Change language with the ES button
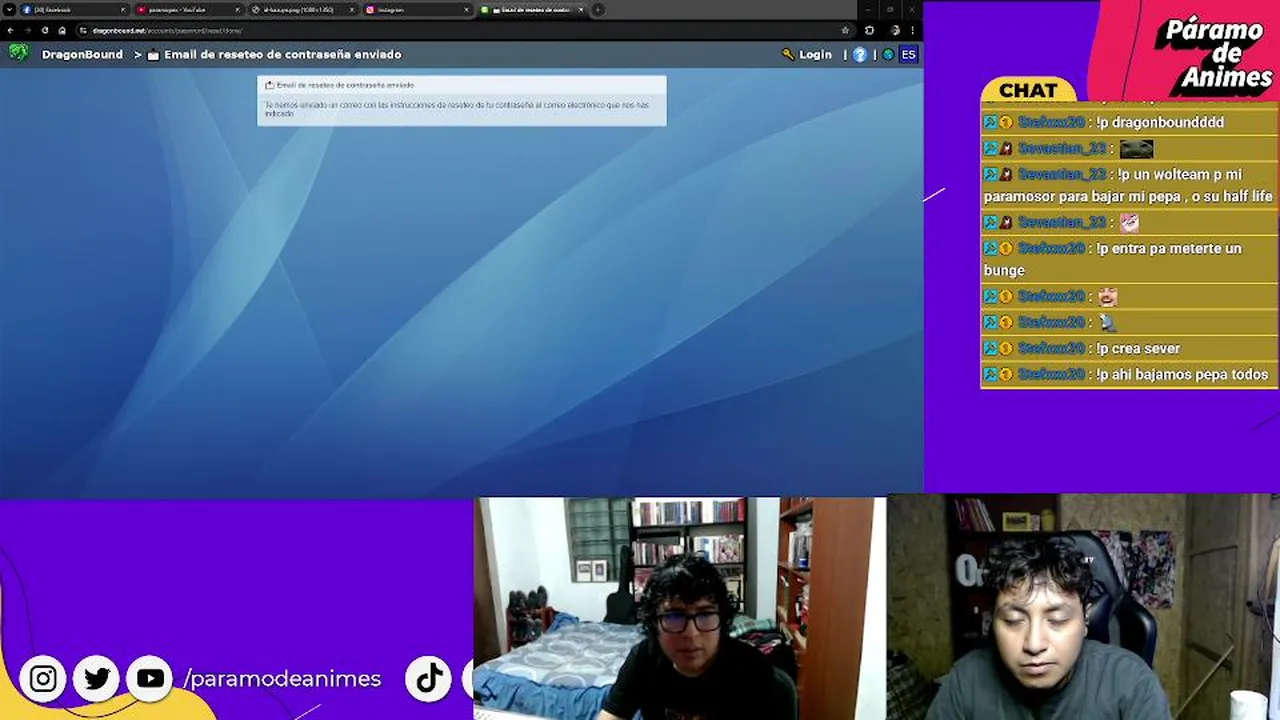The height and width of the screenshot is (720, 1280). 908,54
